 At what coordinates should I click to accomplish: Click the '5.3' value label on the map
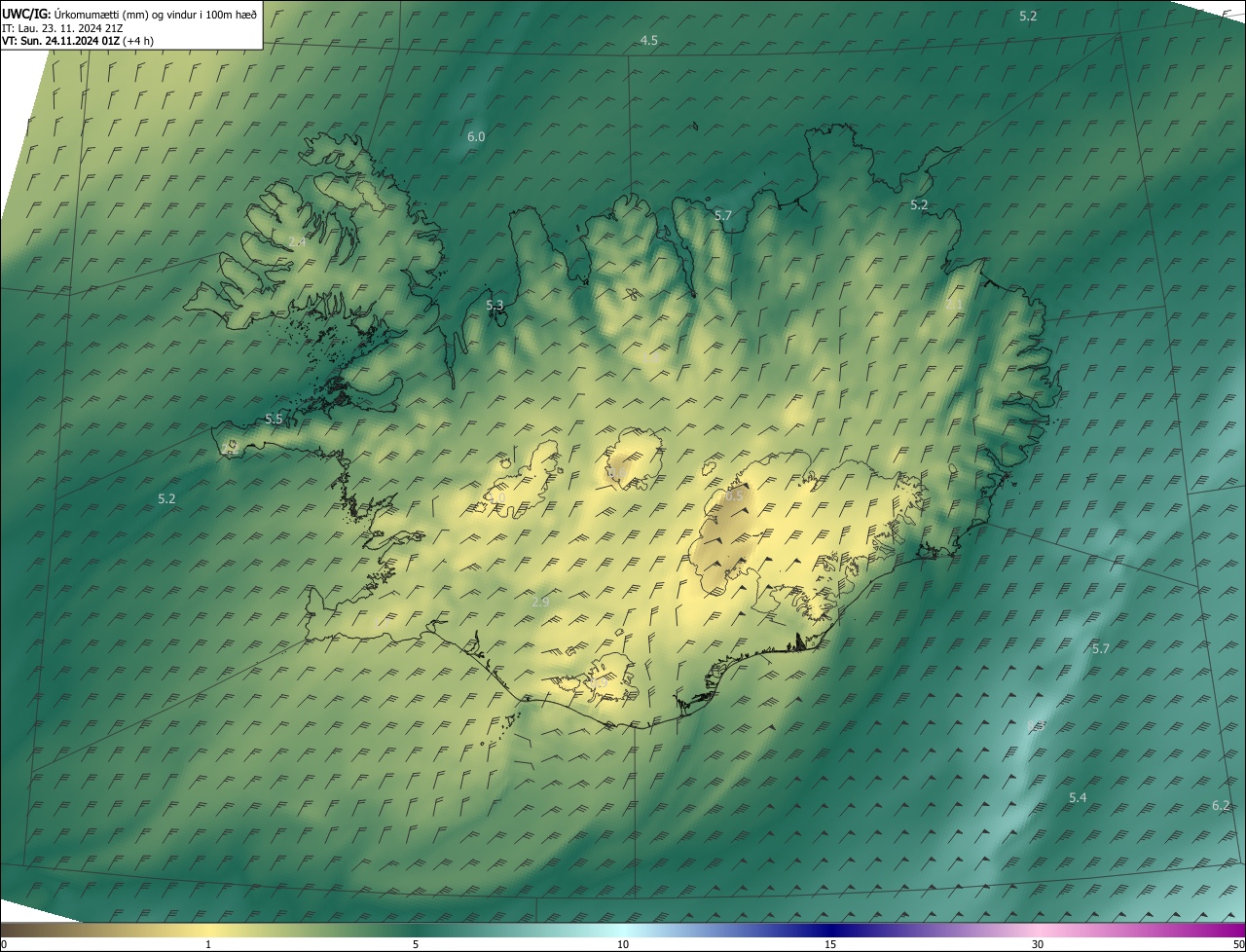coord(495,306)
